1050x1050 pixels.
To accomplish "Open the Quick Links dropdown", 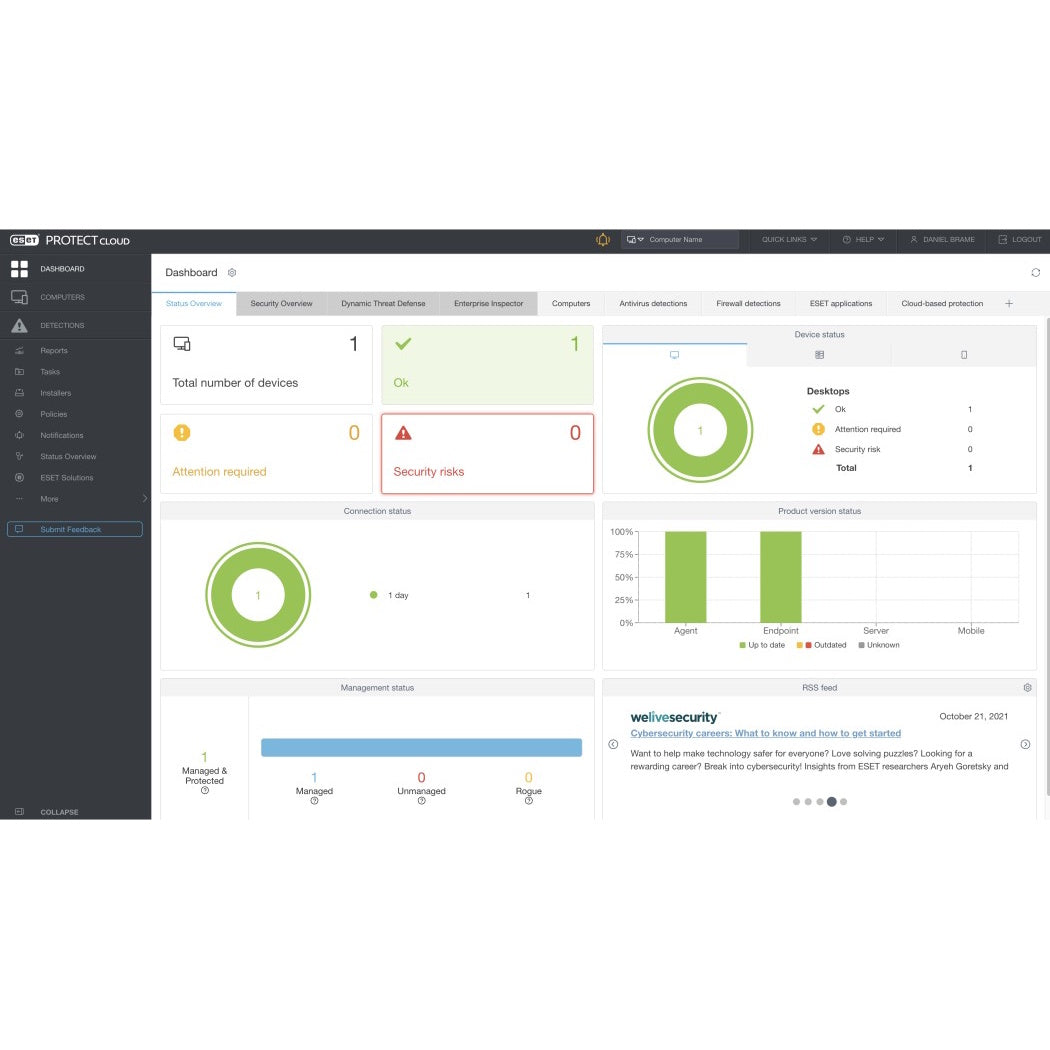I will 788,240.
